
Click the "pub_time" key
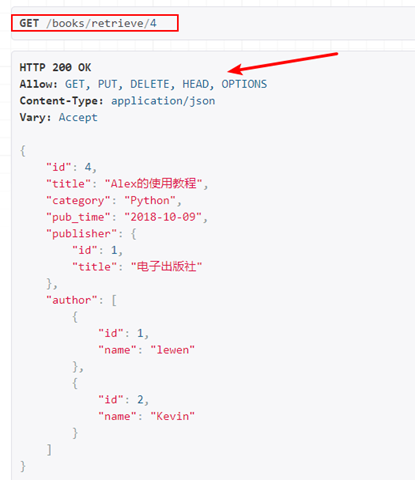(x=78, y=217)
